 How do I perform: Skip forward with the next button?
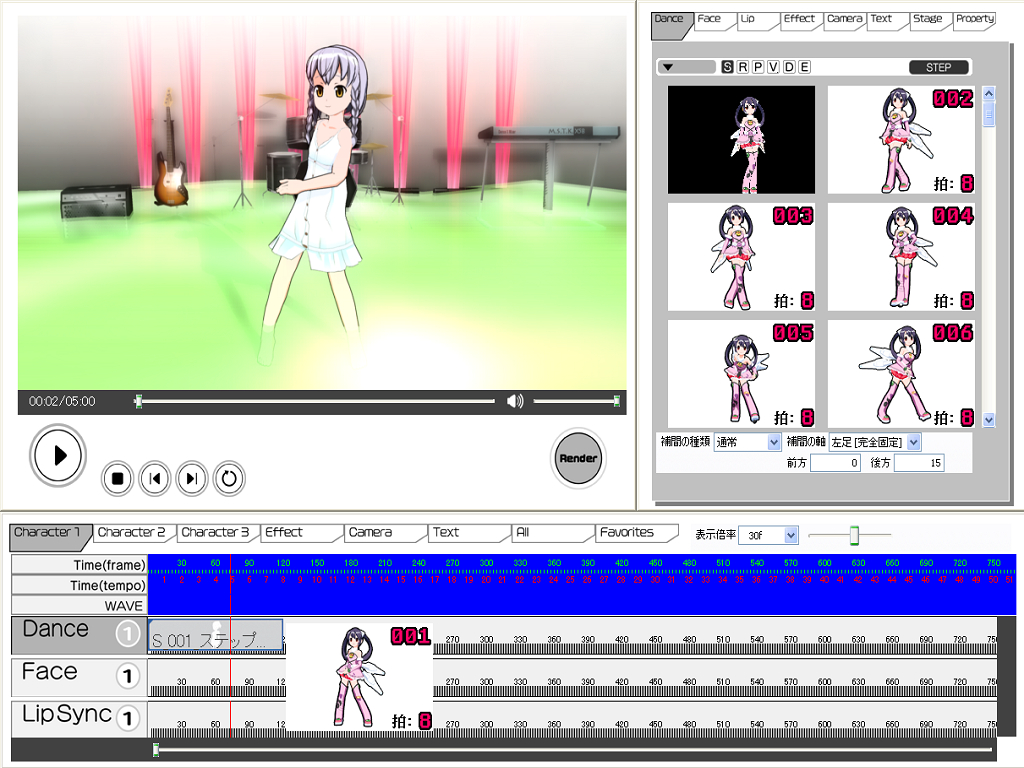click(x=192, y=479)
